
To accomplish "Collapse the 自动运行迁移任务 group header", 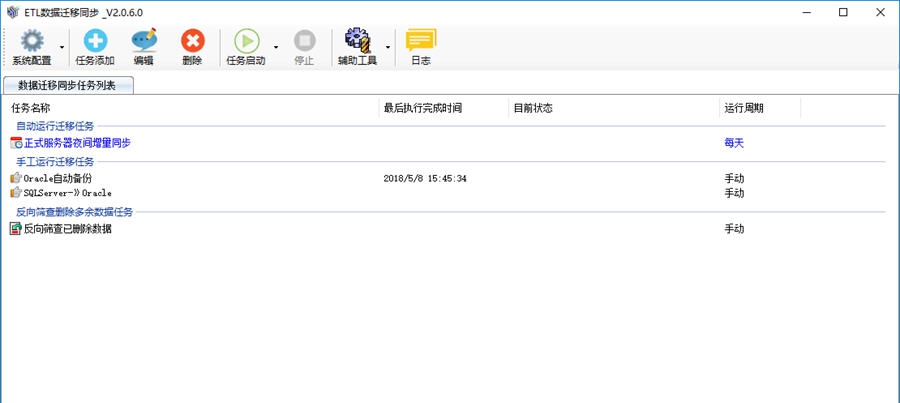I will (x=55, y=126).
